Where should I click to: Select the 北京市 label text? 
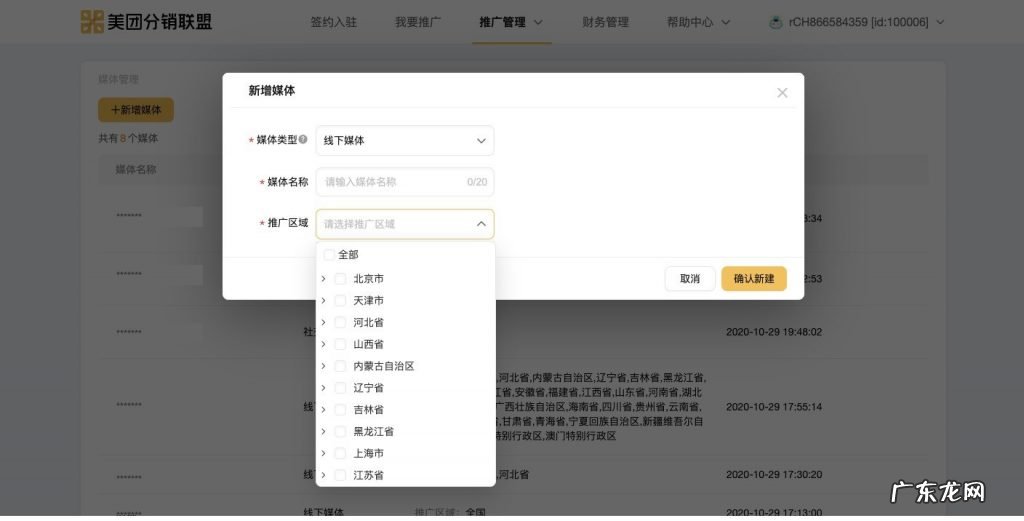(368, 279)
